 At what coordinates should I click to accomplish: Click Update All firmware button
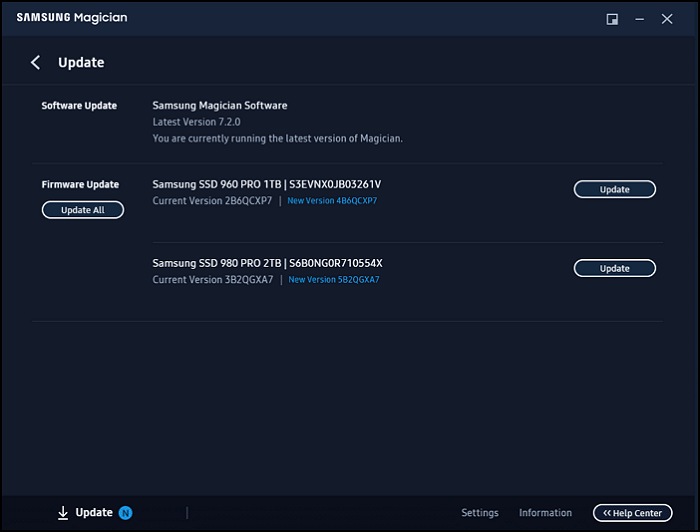click(83, 210)
